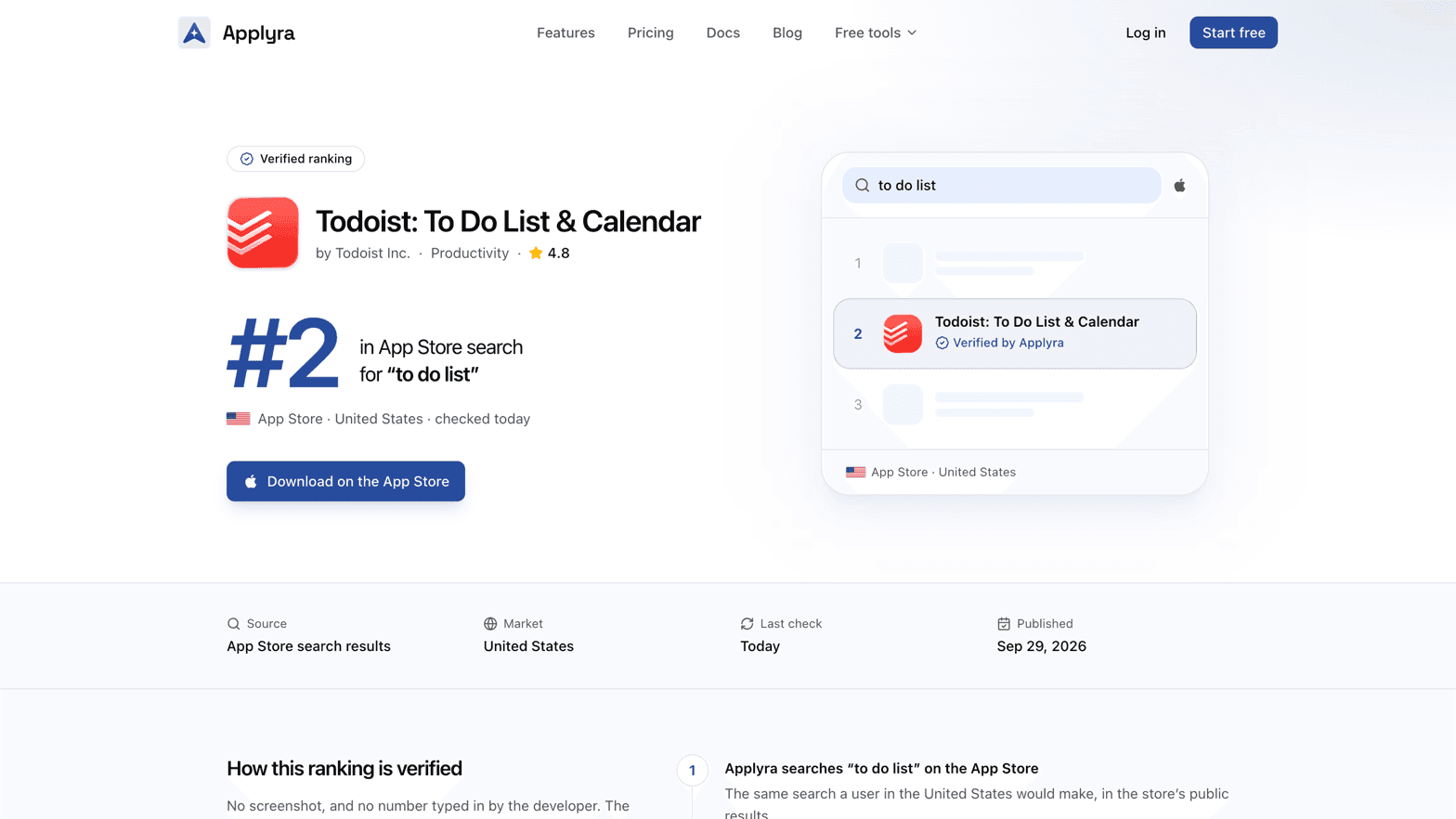1456x819 pixels.
Task: Click the Verified ranking badge
Action: click(x=295, y=159)
